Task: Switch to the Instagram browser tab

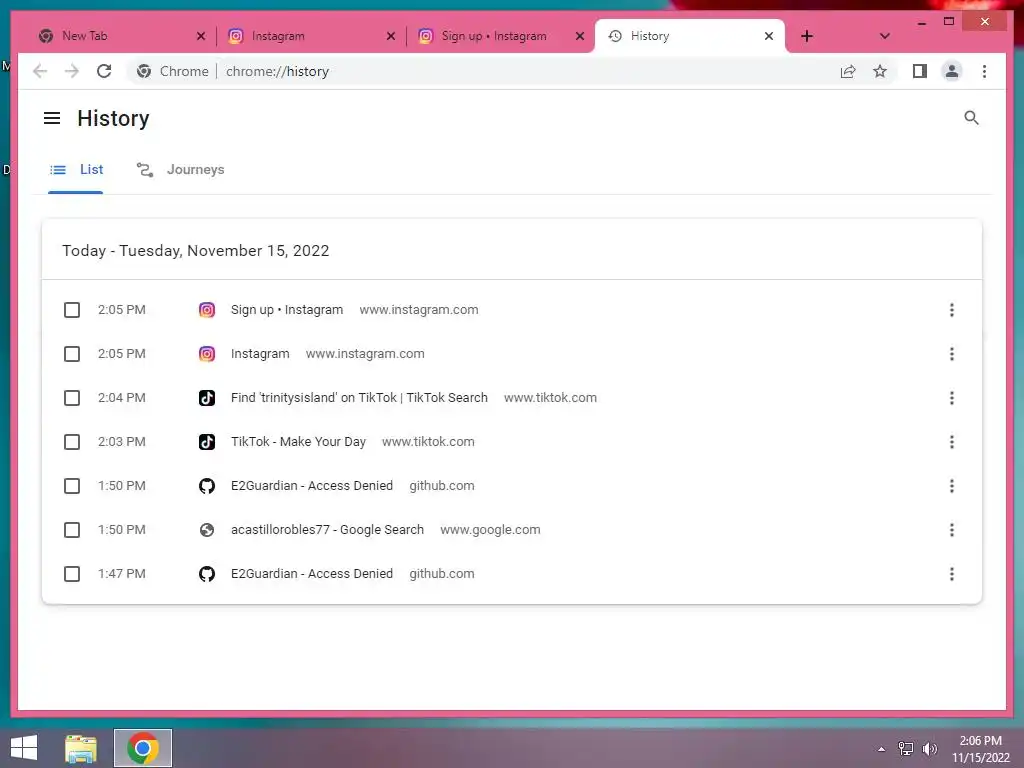Action: (x=310, y=36)
